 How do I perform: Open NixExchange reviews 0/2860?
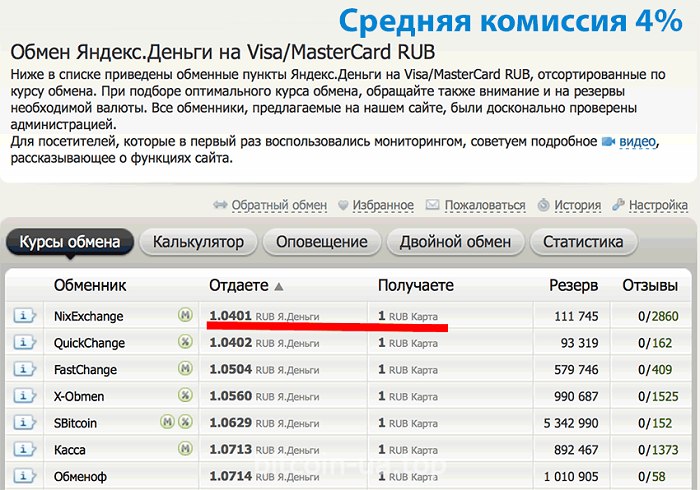tap(658, 316)
